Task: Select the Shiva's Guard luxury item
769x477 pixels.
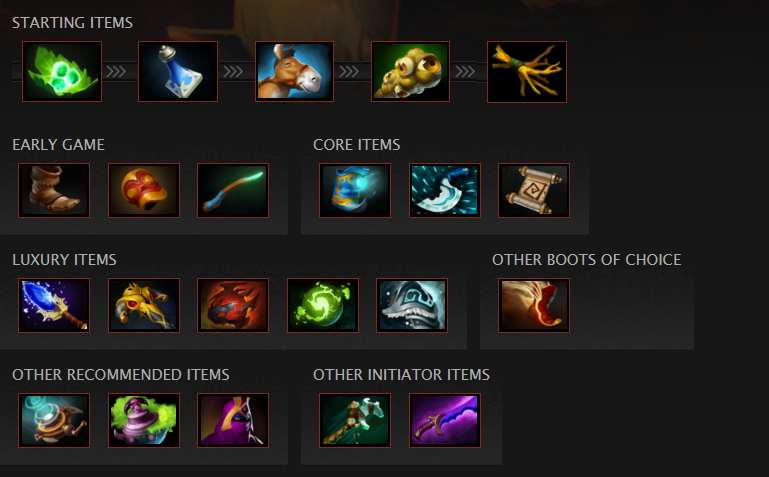Action: pyautogui.click(x=412, y=305)
